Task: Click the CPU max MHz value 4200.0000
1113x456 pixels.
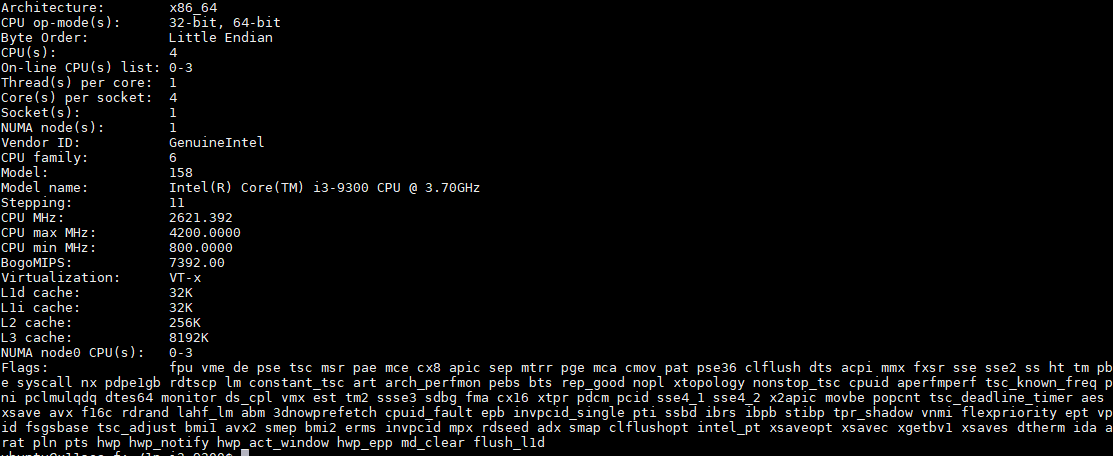Action: (205, 232)
